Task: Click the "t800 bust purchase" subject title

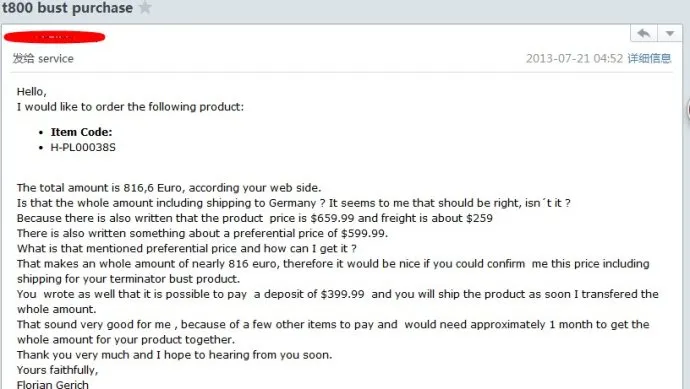Action: click(67, 7)
